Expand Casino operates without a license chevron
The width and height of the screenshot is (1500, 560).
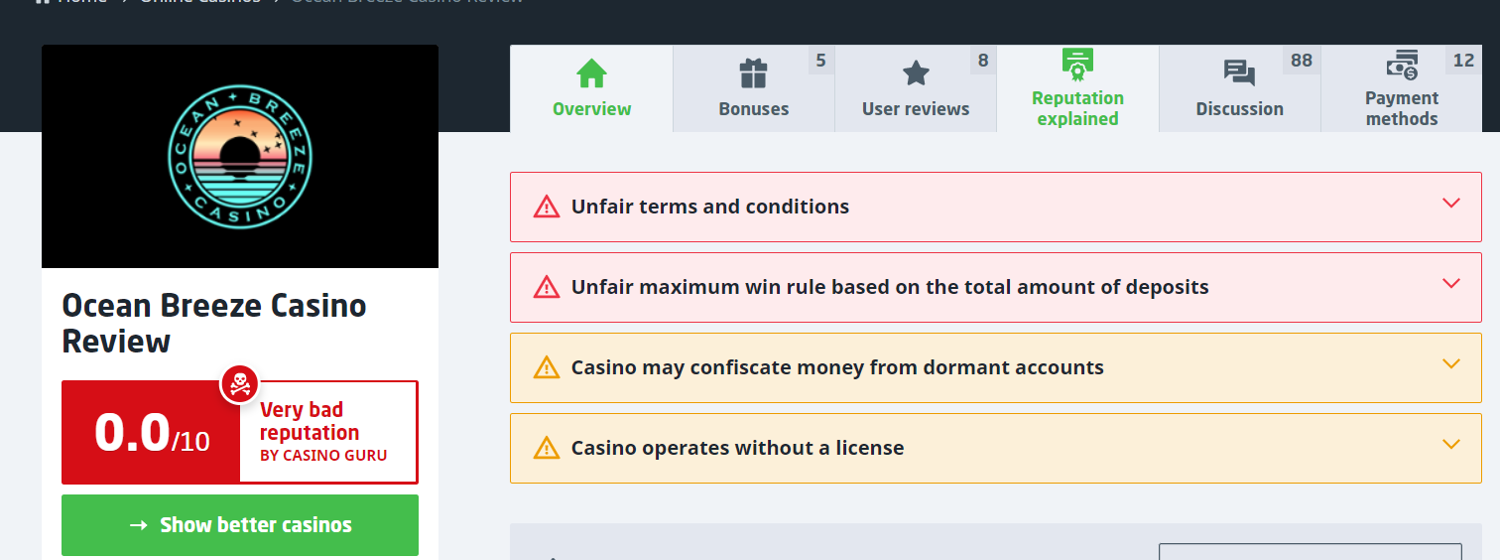(x=1451, y=444)
